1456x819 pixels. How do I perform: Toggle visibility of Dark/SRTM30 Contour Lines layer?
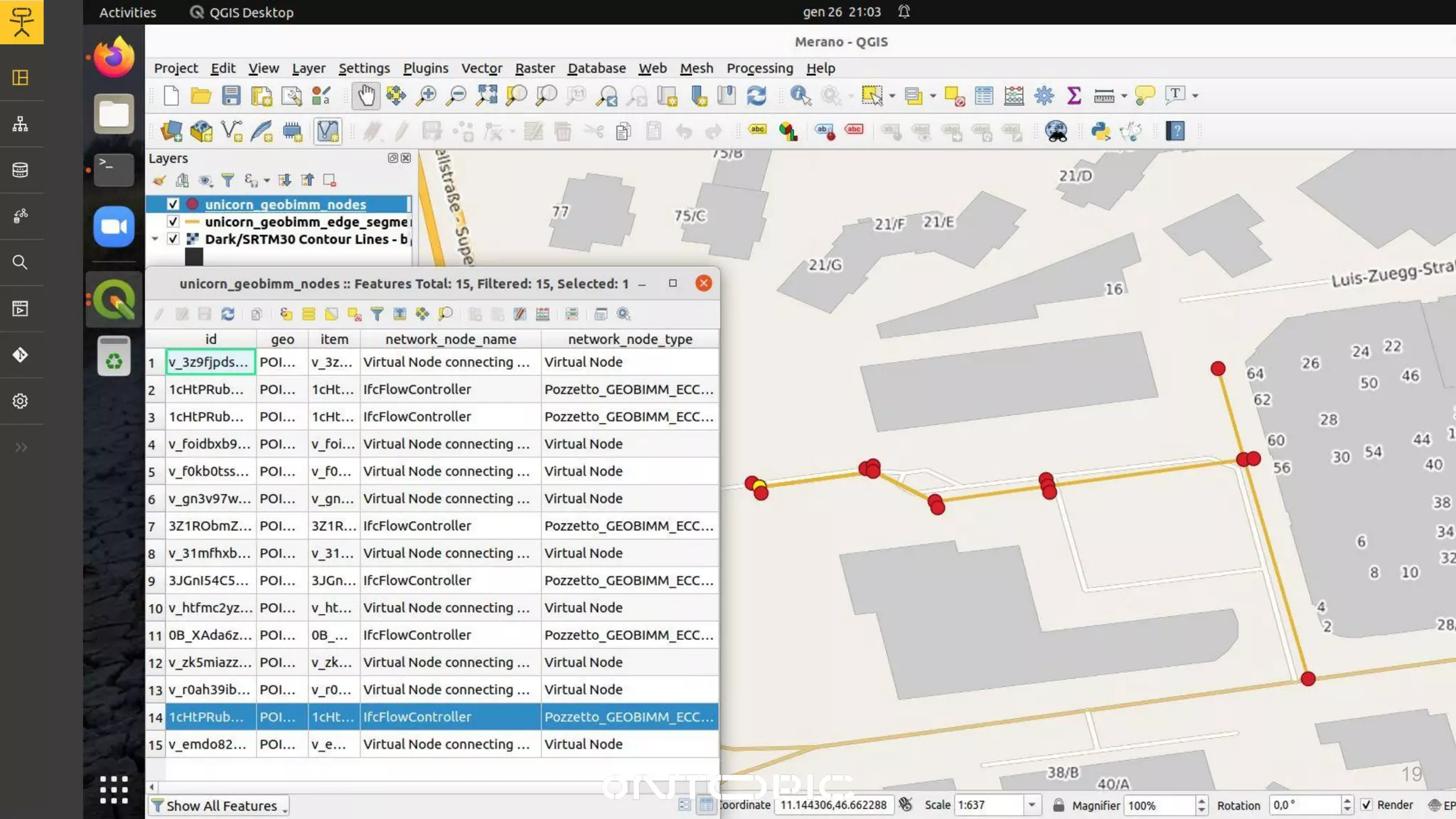point(173,240)
